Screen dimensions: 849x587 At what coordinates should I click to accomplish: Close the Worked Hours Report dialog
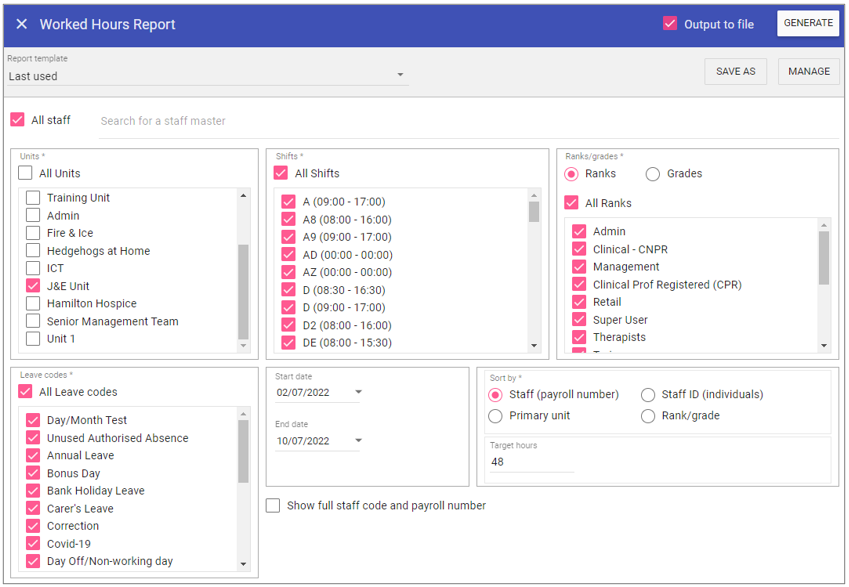click(x=22, y=24)
